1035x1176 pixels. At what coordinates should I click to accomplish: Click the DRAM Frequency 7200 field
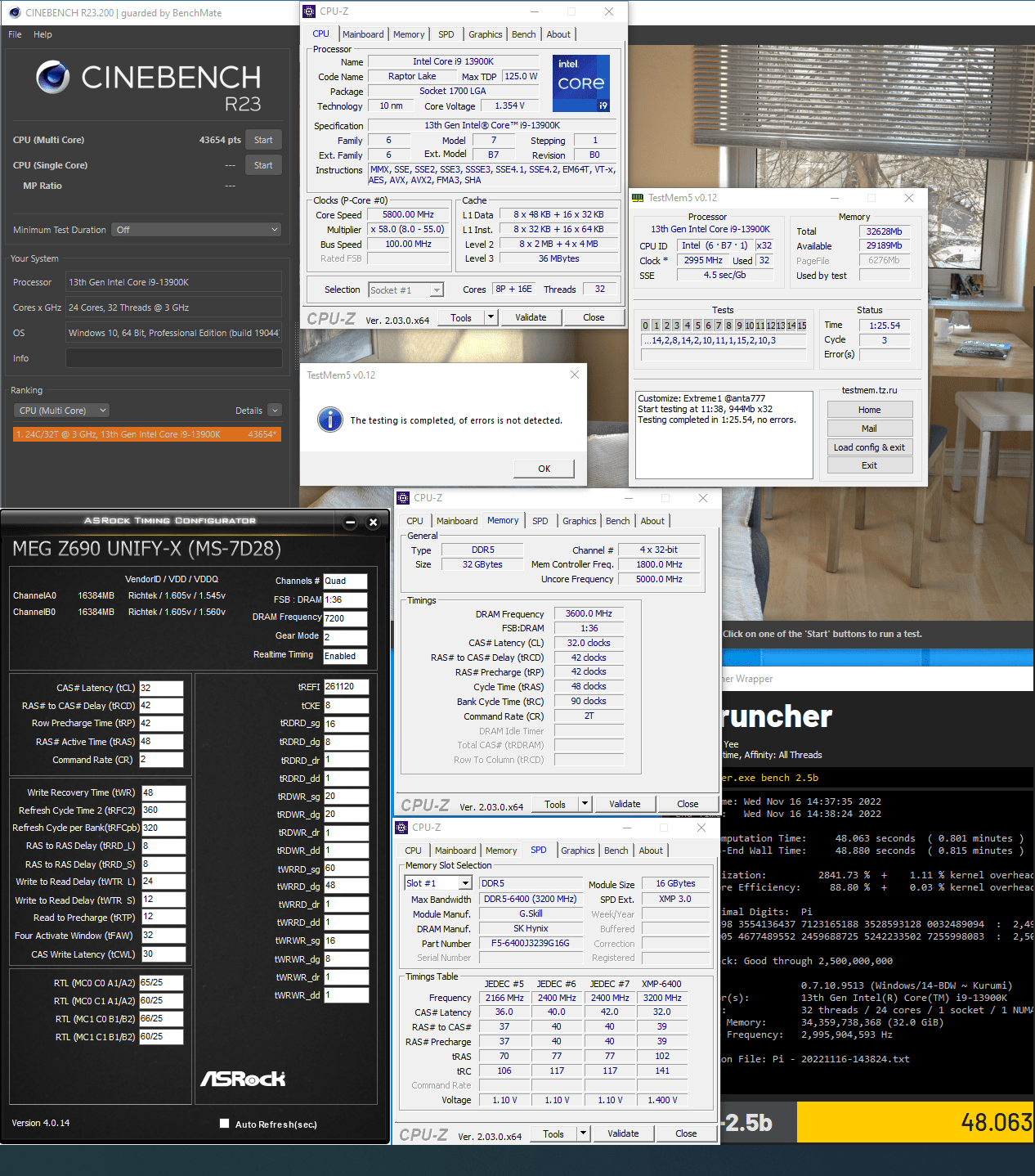pos(345,618)
